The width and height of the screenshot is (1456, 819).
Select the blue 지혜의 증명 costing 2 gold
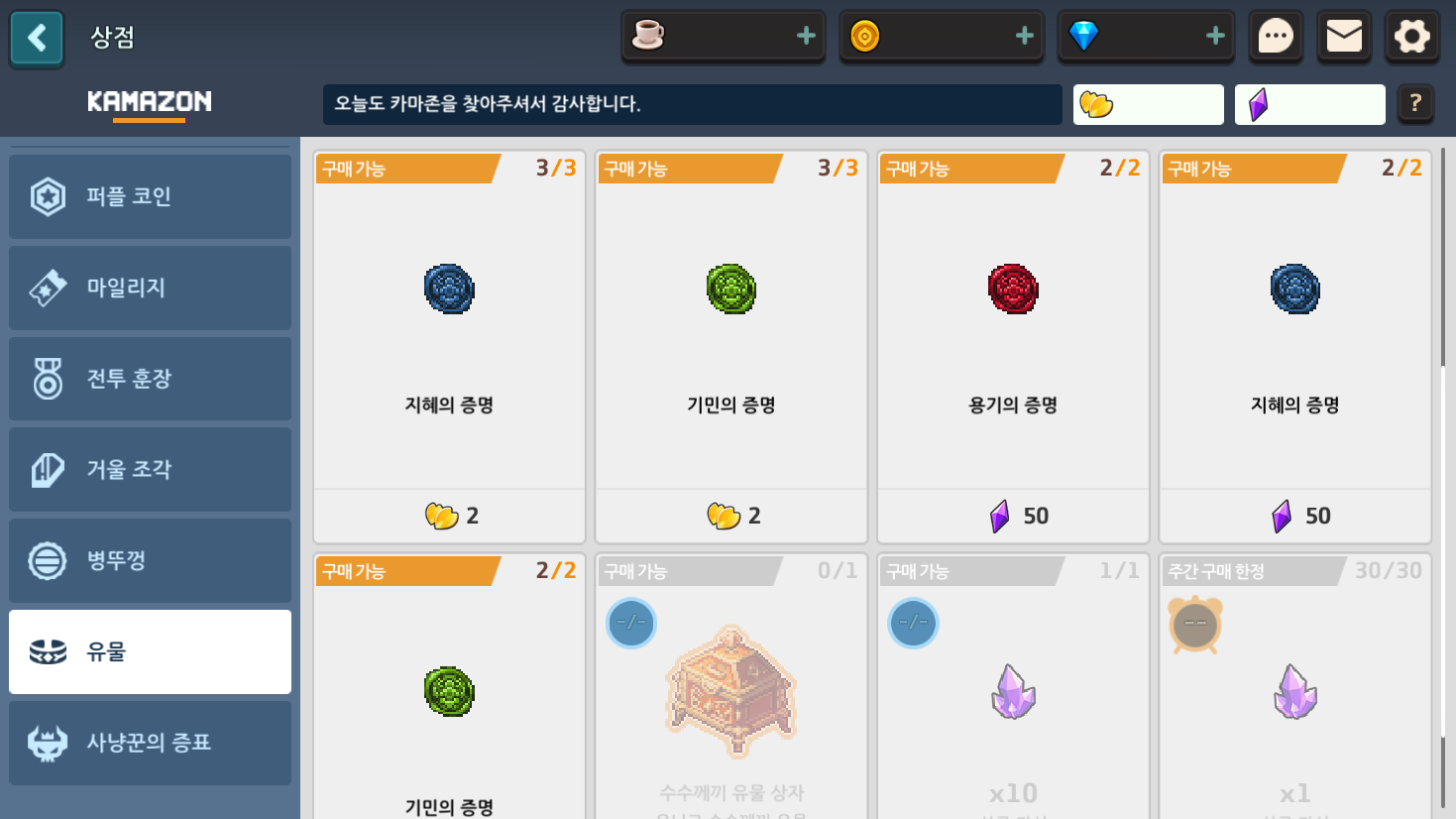(x=449, y=347)
